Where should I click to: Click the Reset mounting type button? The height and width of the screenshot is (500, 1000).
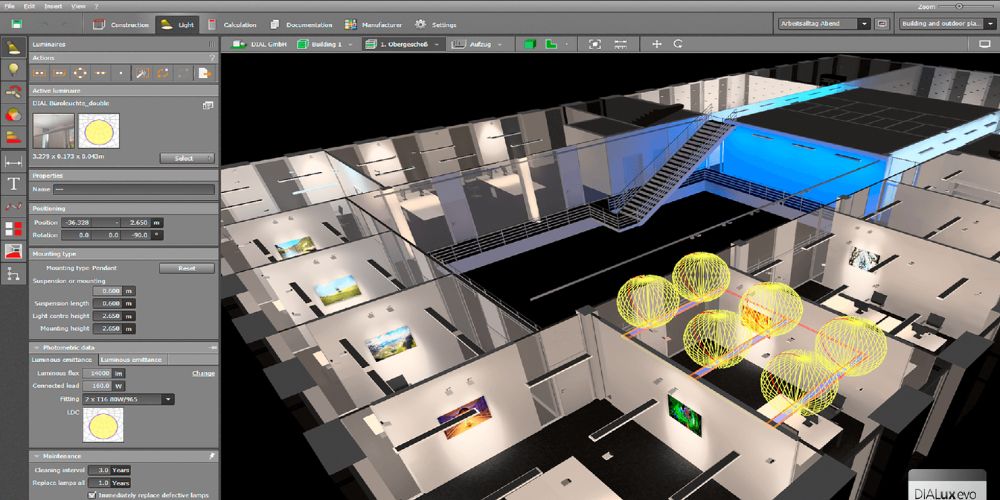(187, 268)
